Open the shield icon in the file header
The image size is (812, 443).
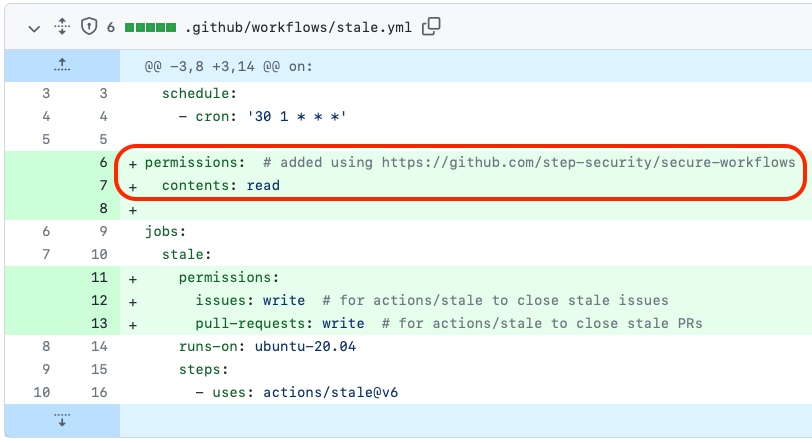[89, 26]
